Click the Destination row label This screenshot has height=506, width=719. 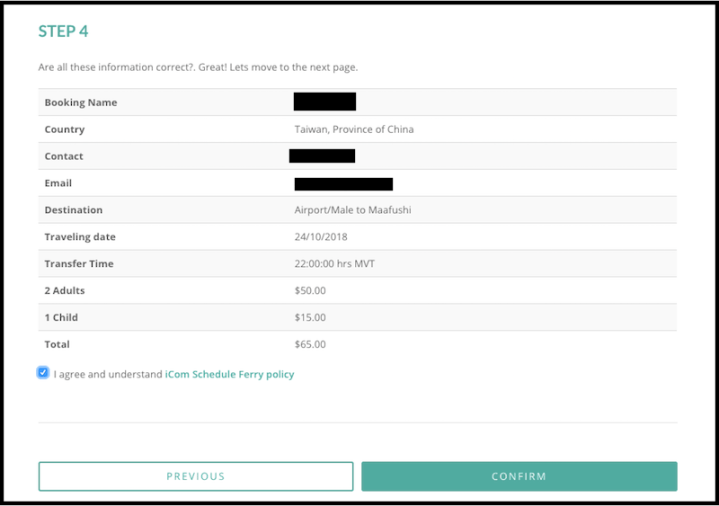pyautogui.click(x=73, y=210)
